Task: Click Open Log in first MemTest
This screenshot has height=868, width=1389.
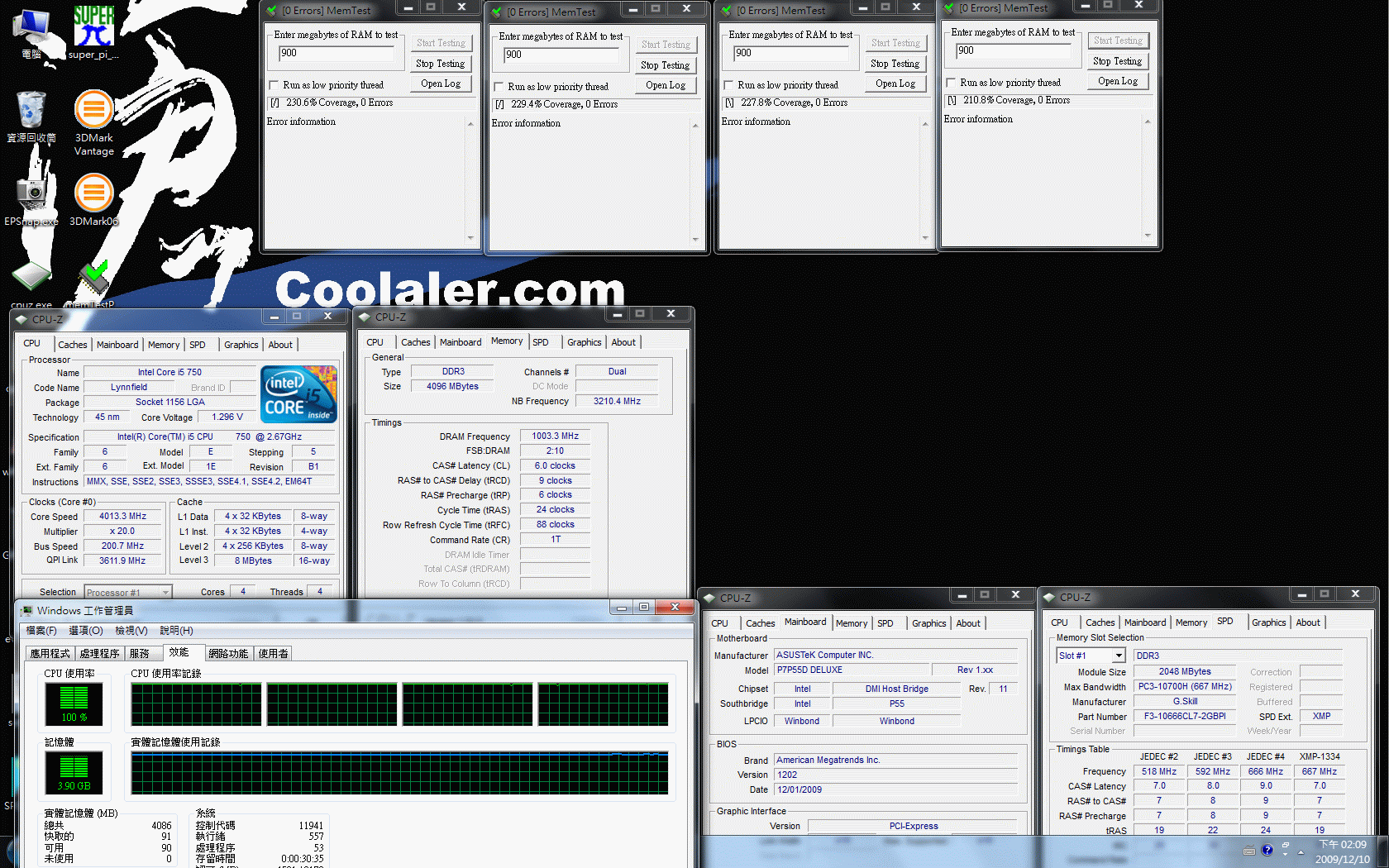Action: click(441, 83)
